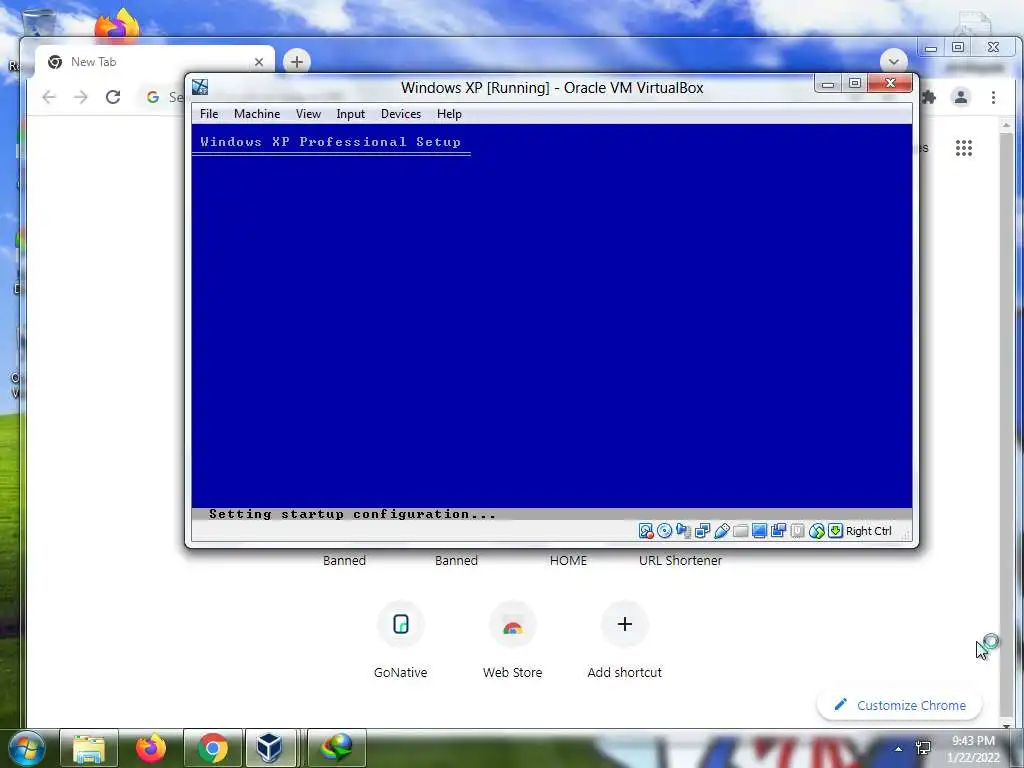This screenshot has height=768, width=1024.
Task: Click the recording indicator in VirtualBox status bar
Action: [x=778, y=531]
